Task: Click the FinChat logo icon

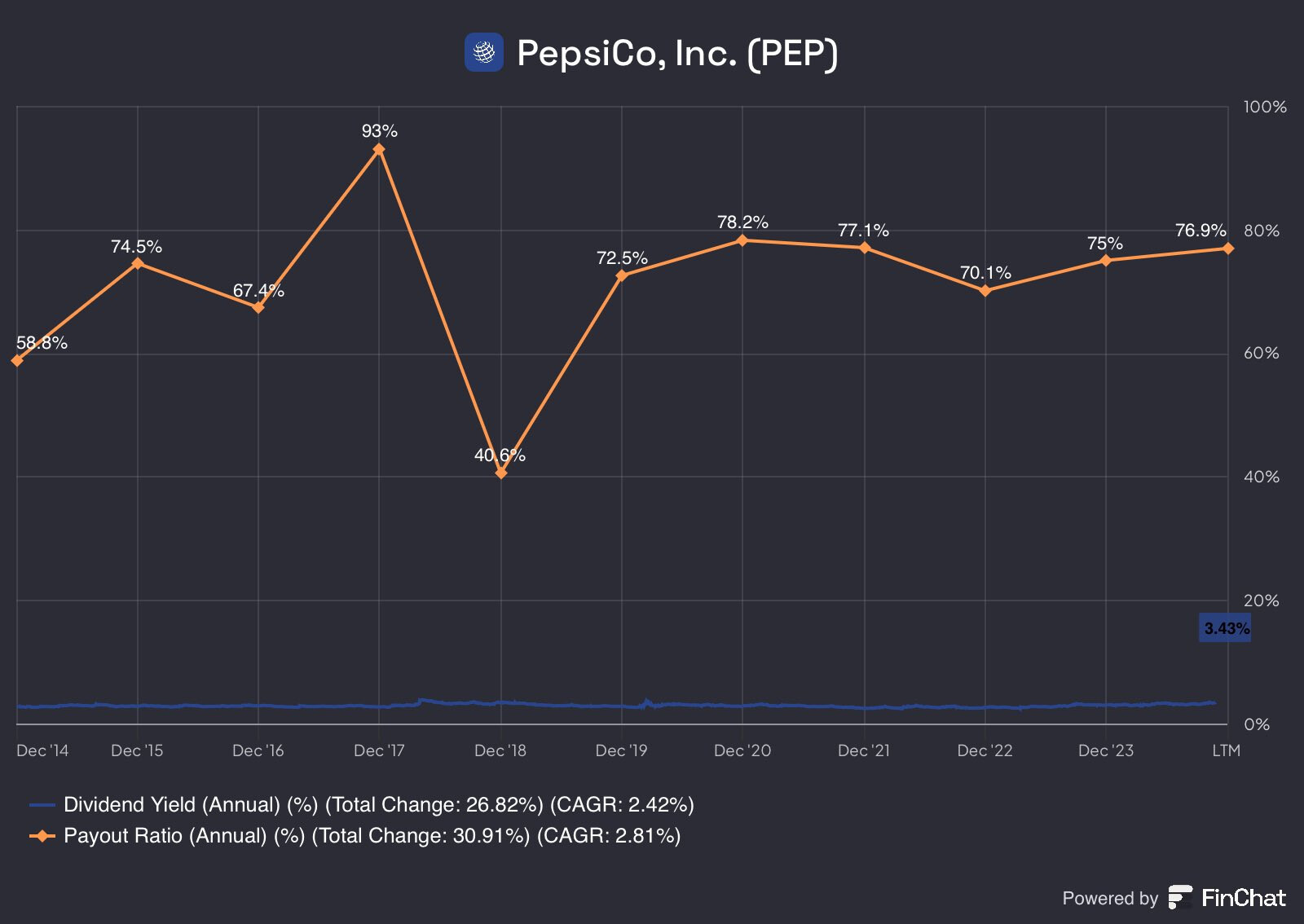Action: (1180, 897)
